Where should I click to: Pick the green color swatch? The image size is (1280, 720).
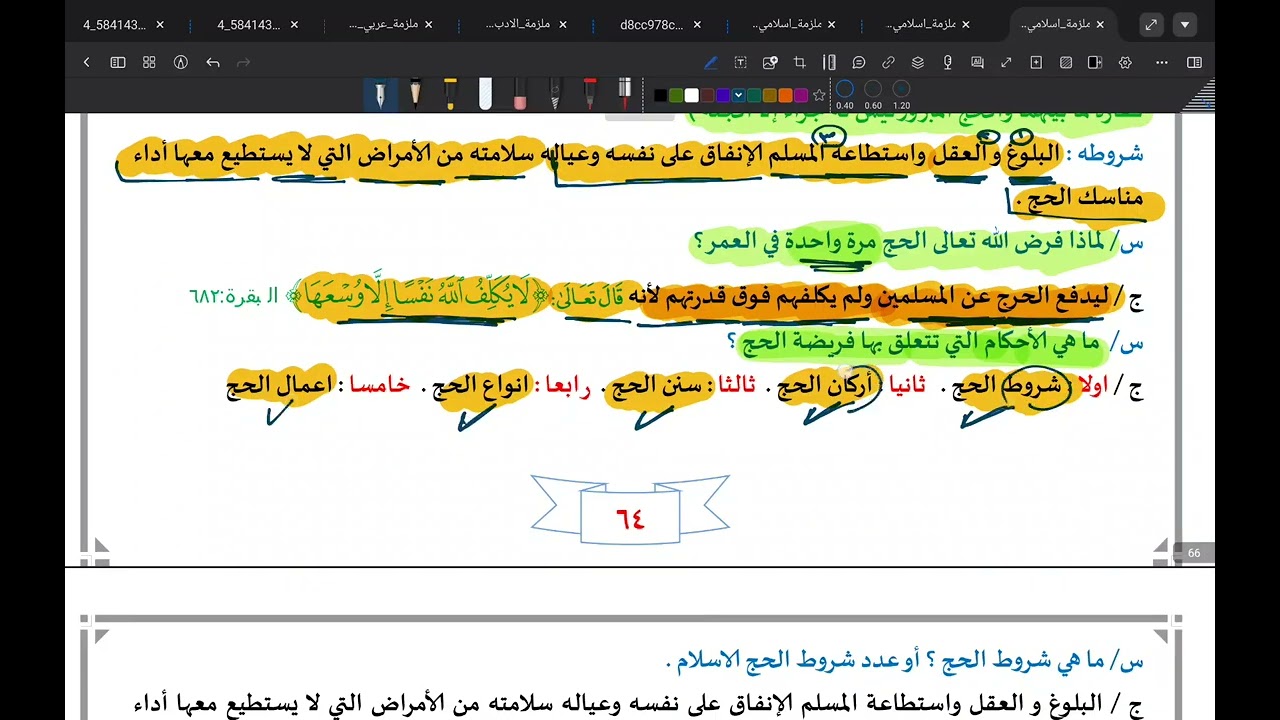[676, 96]
